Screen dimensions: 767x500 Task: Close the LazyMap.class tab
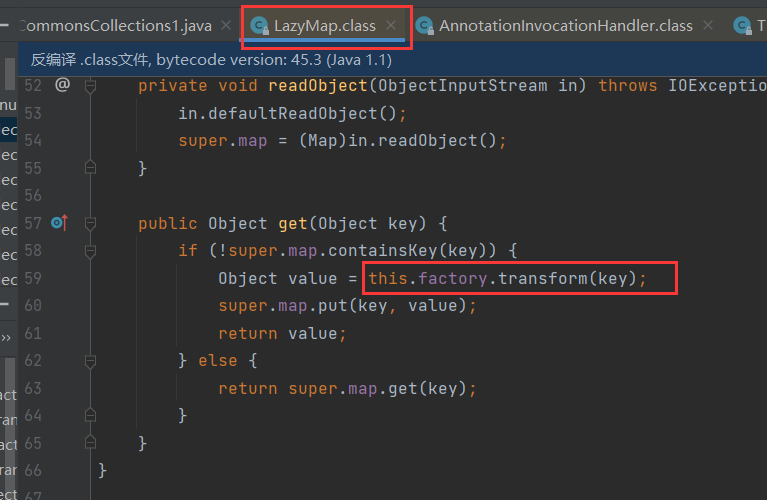(x=391, y=25)
